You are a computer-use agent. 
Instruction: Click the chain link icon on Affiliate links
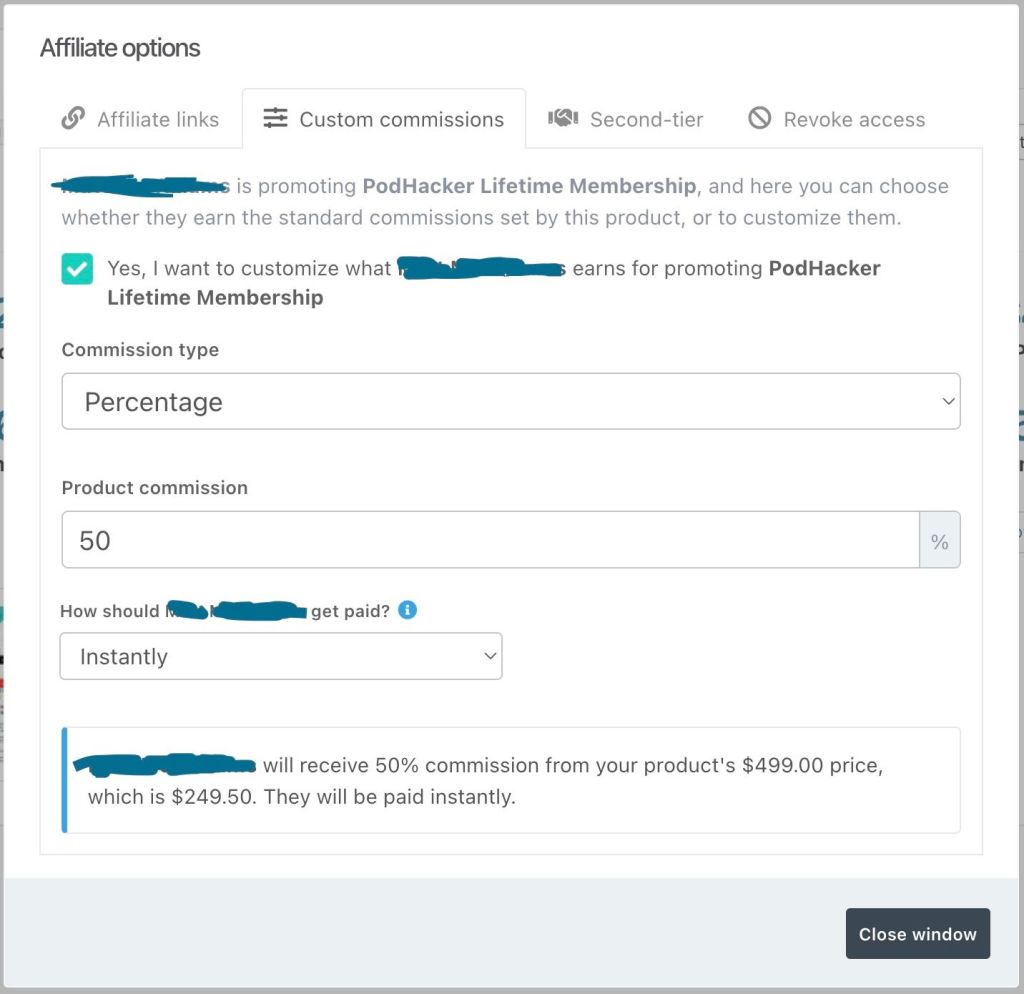click(x=73, y=119)
